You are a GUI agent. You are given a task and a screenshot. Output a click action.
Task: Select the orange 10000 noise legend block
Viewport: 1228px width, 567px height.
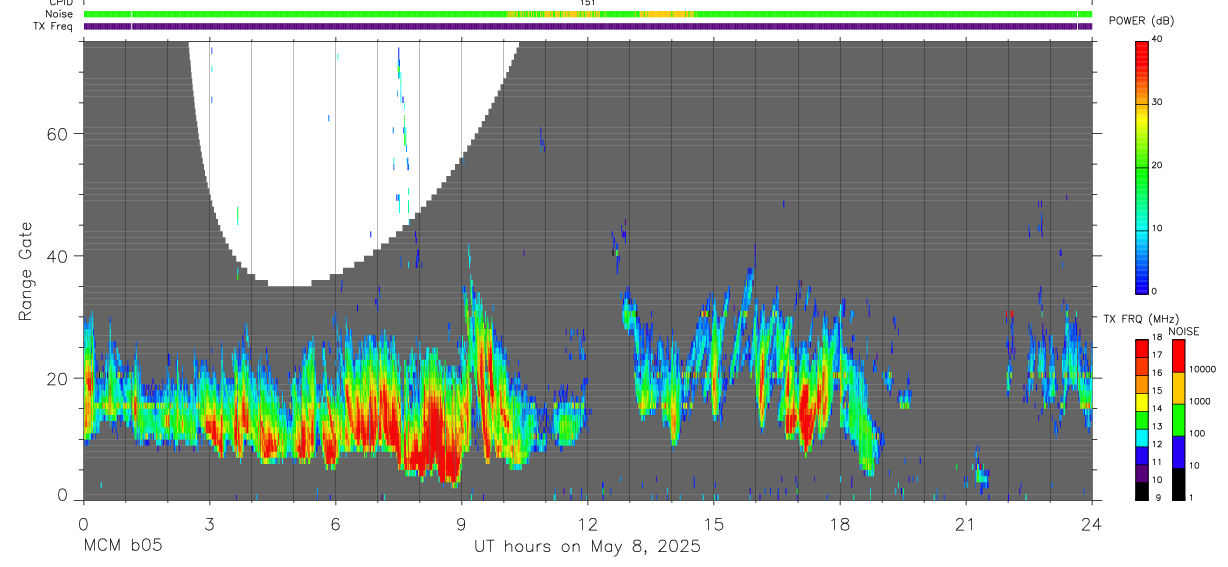click(1178, 388)
